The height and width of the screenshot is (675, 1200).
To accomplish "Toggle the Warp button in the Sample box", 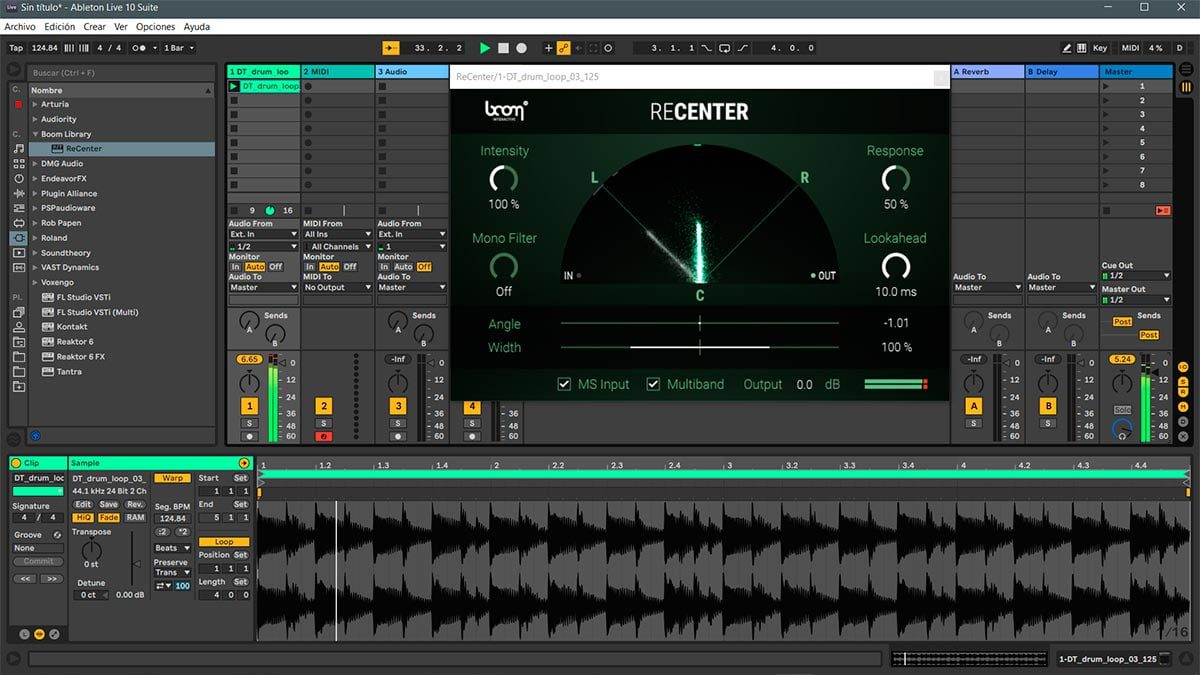I will tap(172, 478).
